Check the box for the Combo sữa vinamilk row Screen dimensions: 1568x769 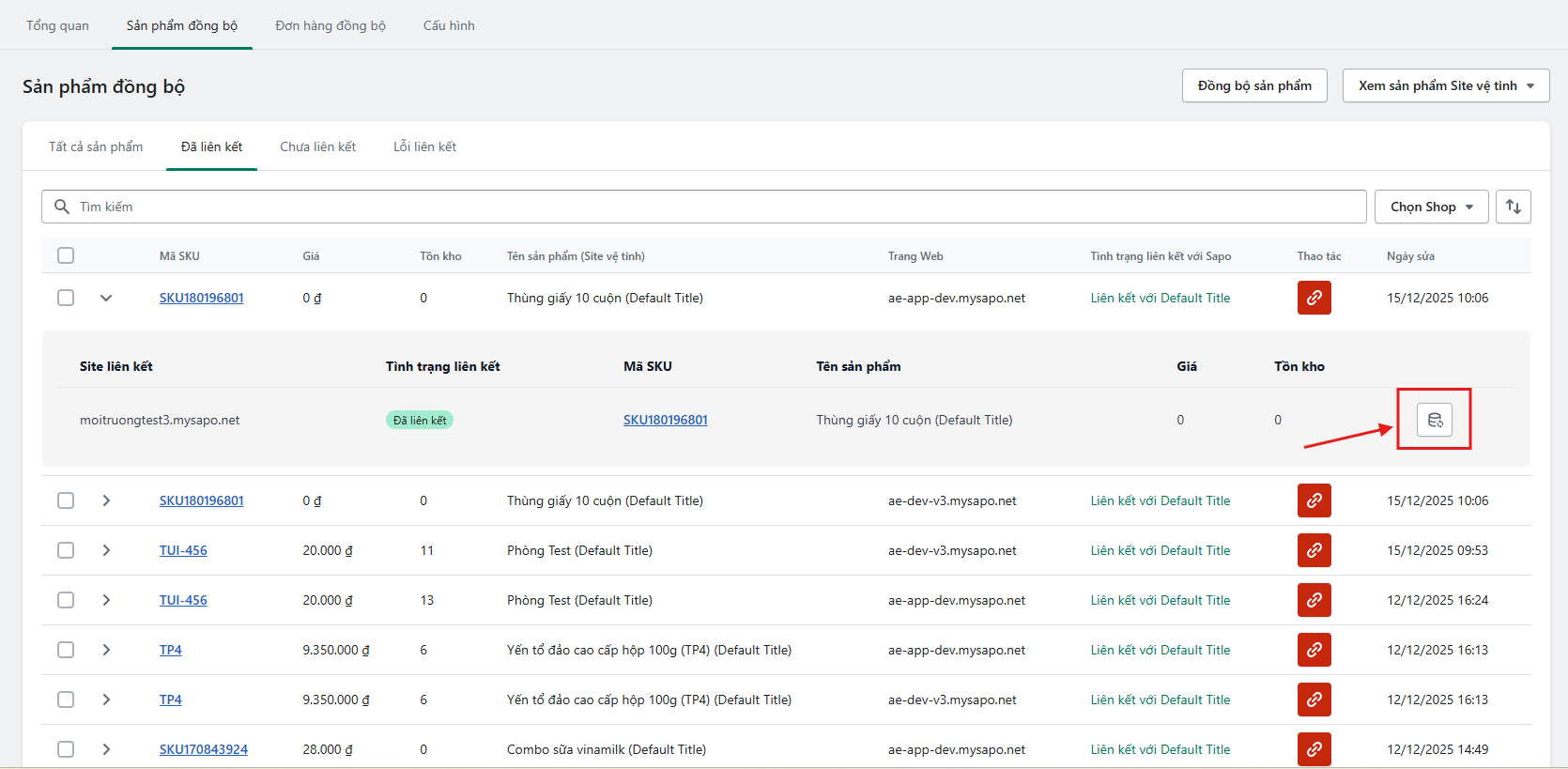click(x=66, y=749)
